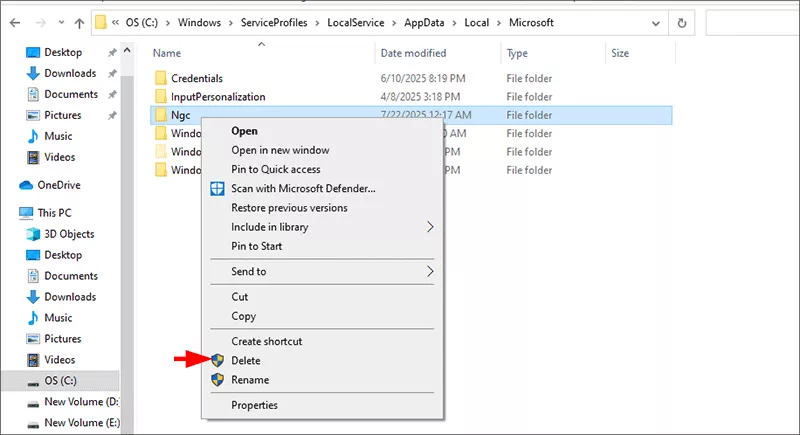Image resolution: width=800 pixels, height=435 pixels.
Task: Select the Ngc folder icon
Action: point(161,115)
